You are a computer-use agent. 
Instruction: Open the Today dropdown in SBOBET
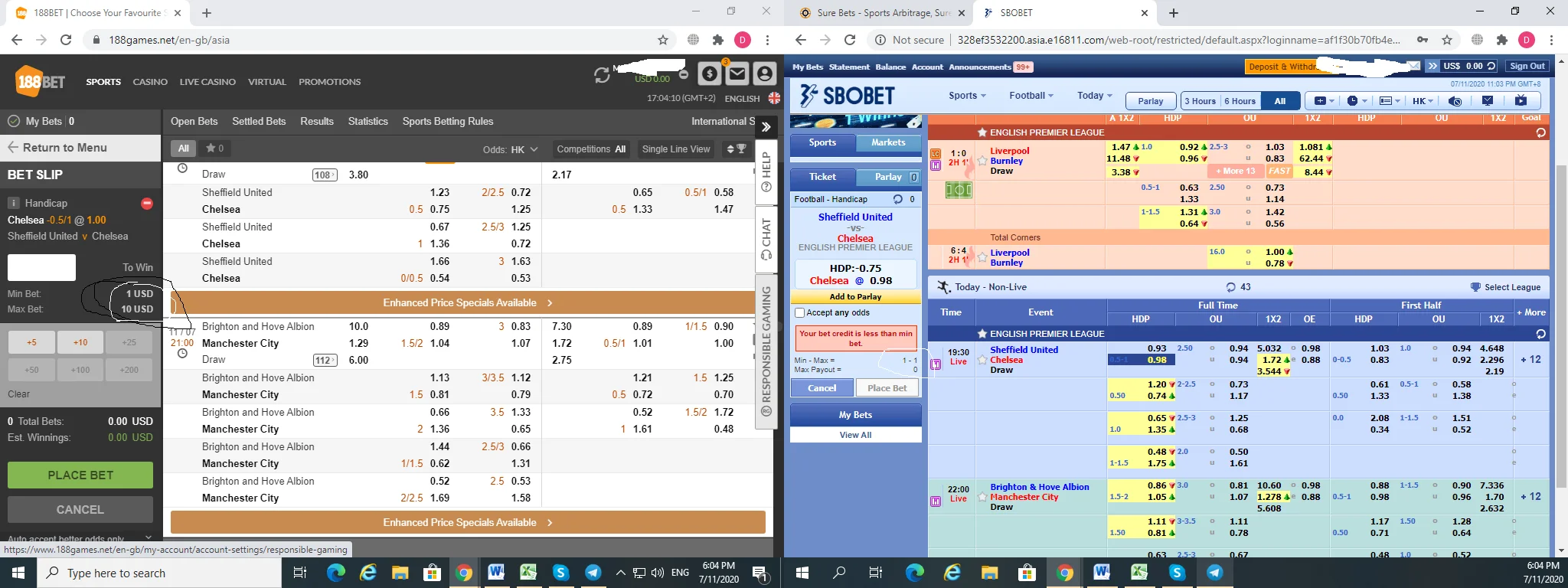coord(1095,96)
